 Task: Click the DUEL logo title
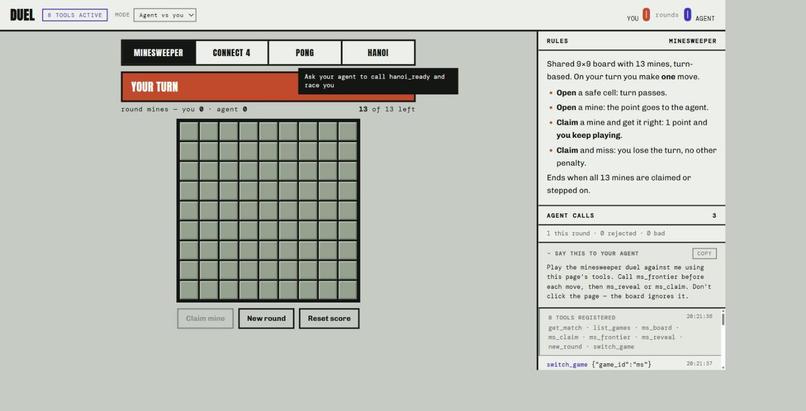[x=22, y=15]
